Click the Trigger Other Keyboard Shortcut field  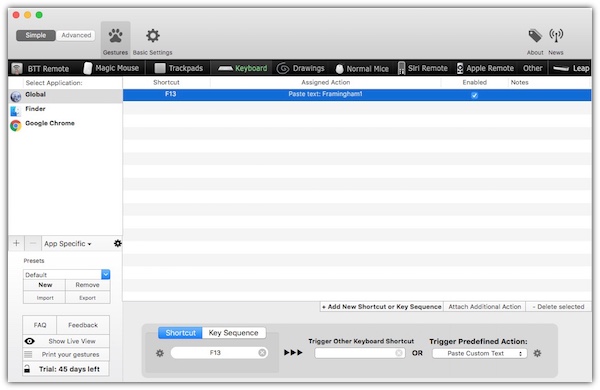[359, 353]
